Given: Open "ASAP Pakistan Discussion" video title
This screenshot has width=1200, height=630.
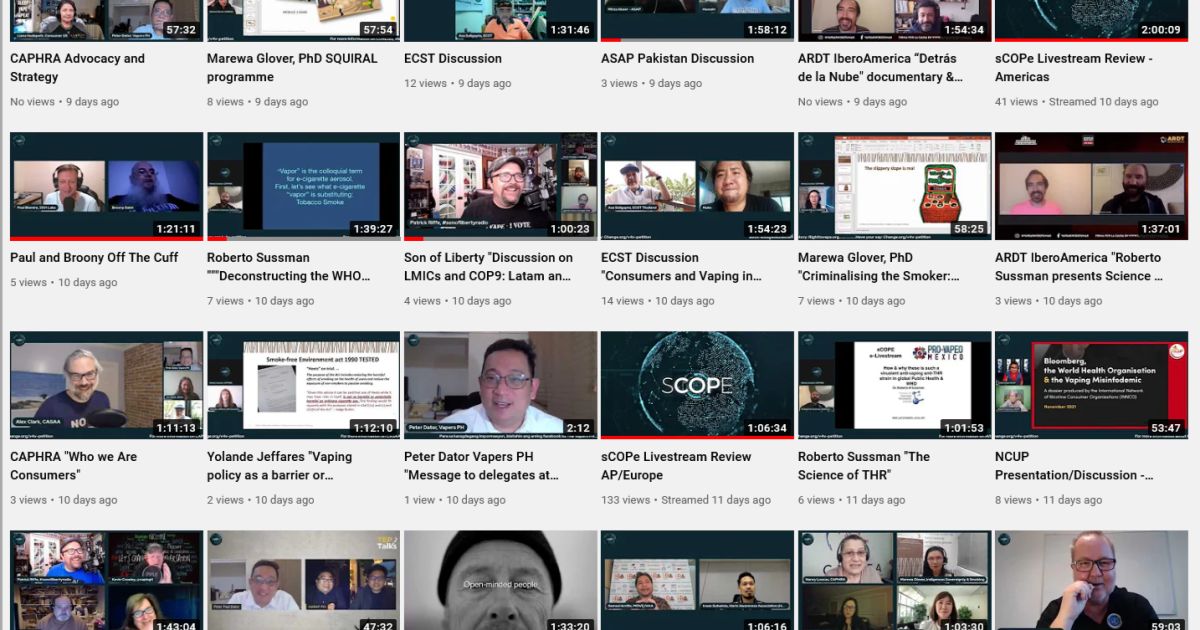Looking at the screenshot, I should [677, 58].
